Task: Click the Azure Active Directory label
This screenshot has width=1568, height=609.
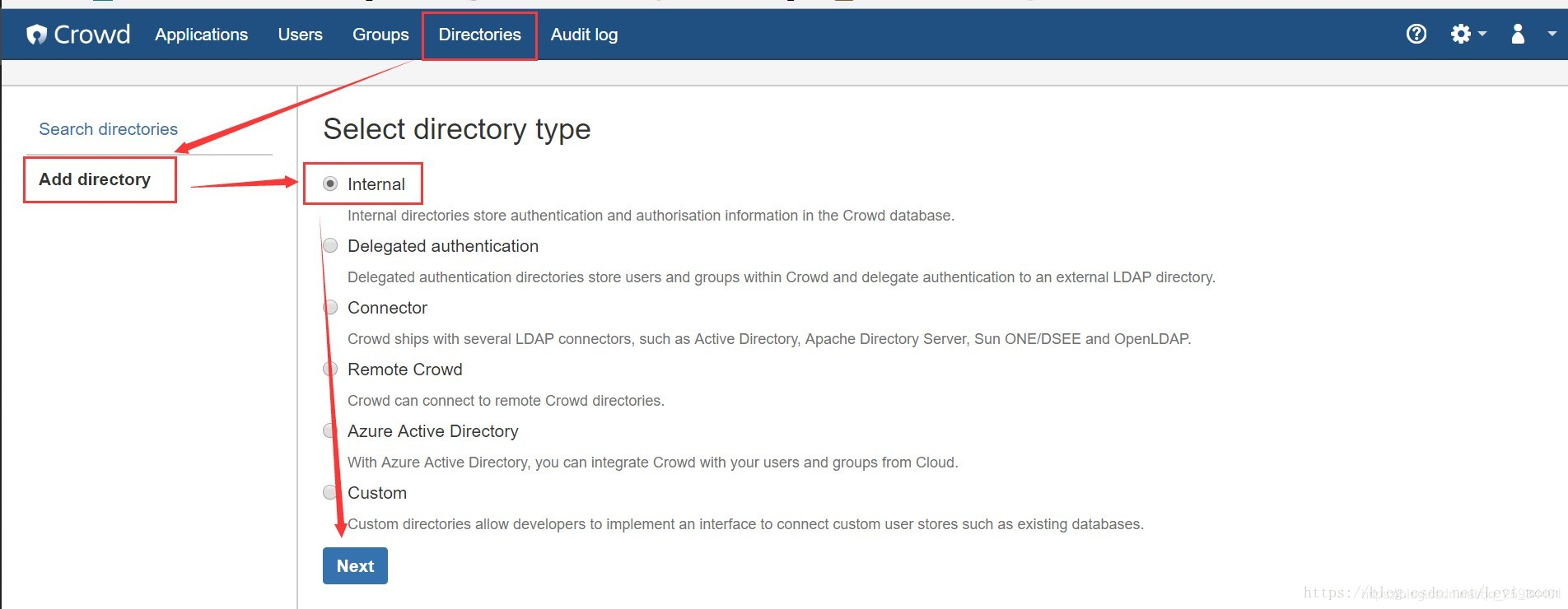Action: (x=433, y=431)
